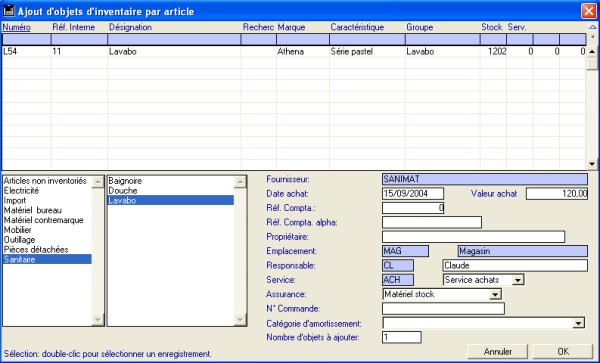600x363 pixels.
Task: Click the filter field under Numéro
Action: [26, 39]
